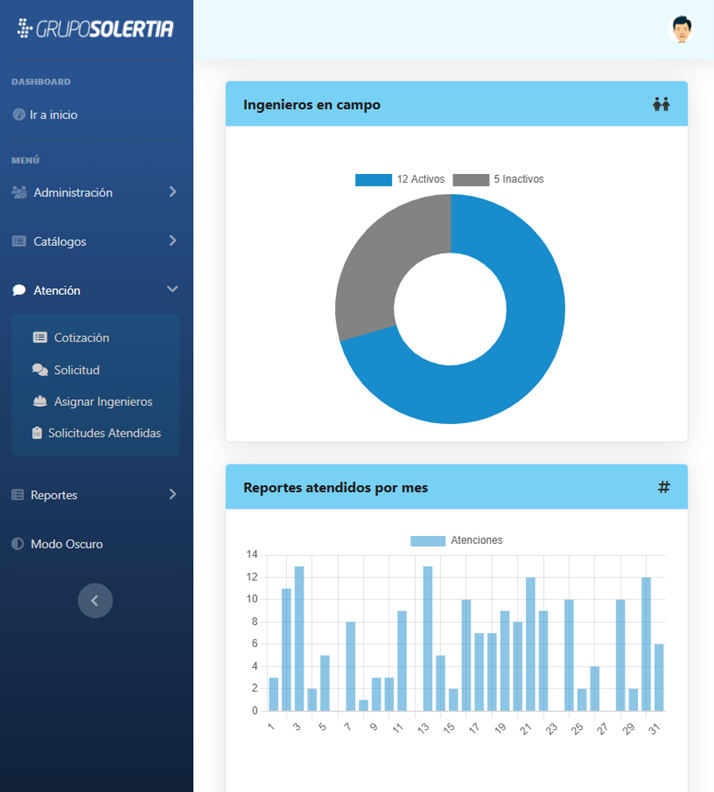Viewport: 714px width, 792px height.
Task: Click the Solicitud chat bubbles icon
Action: coord(40,370)
